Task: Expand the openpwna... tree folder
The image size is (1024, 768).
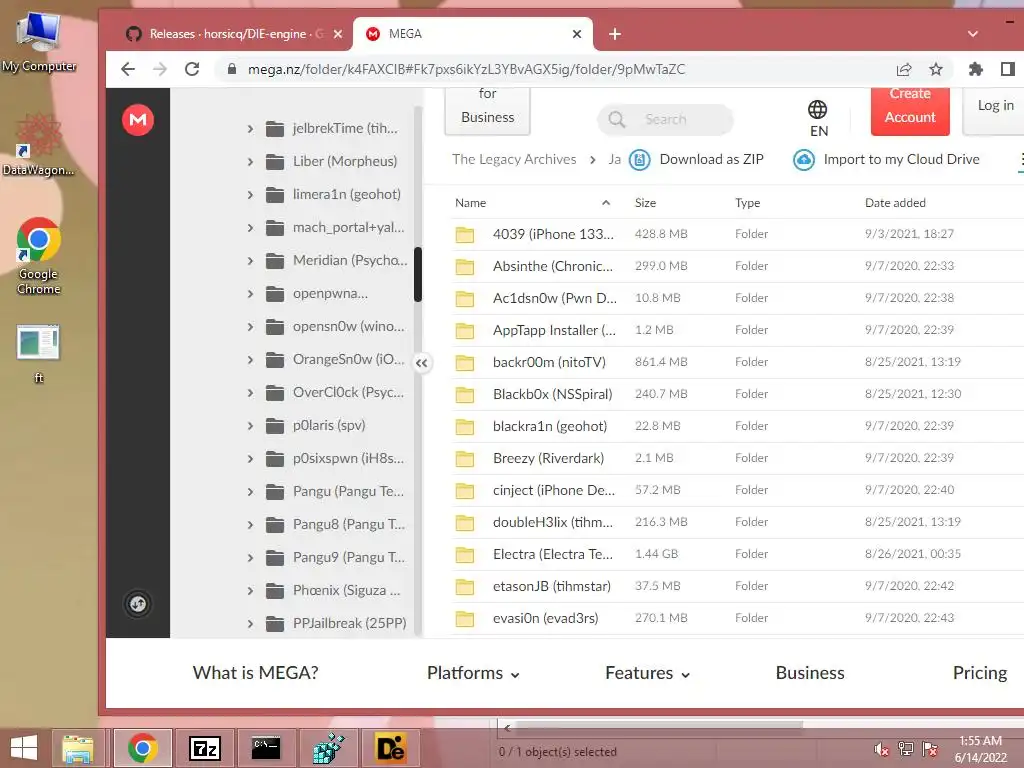Action: pyautogui.click(x=250, y=294)
